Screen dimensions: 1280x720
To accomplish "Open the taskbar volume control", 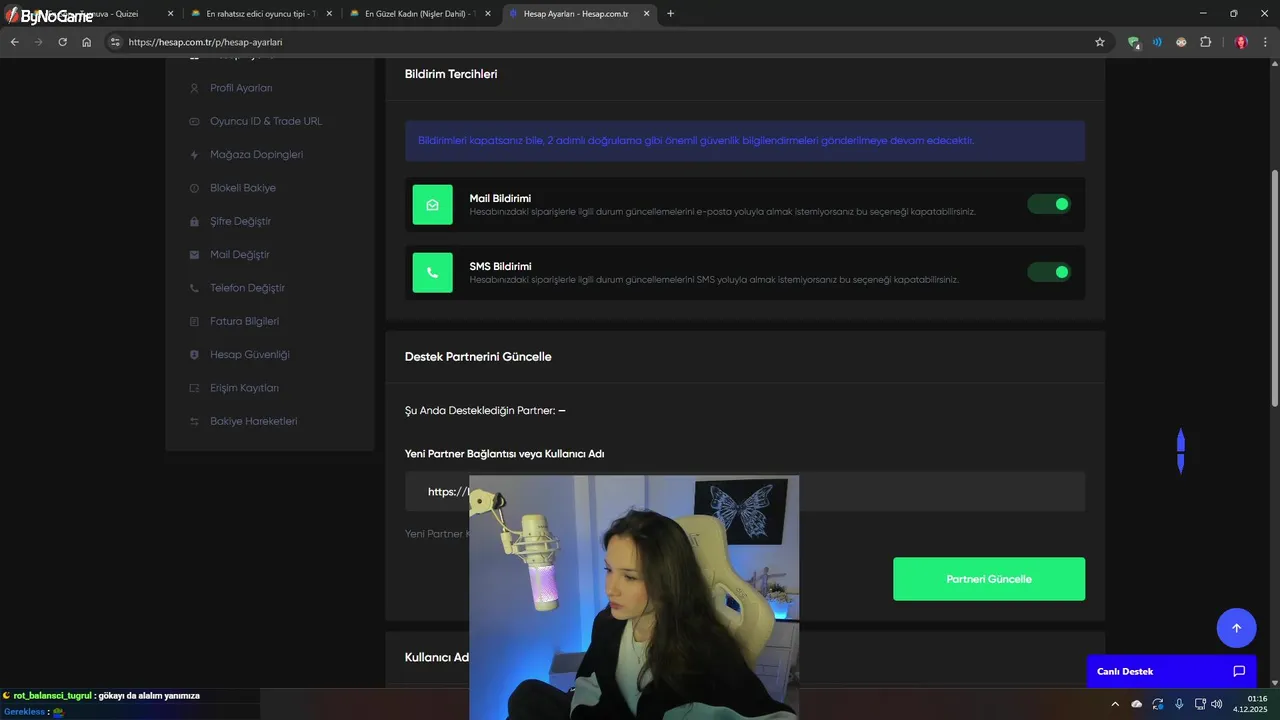I will click(x=1216, y=704).
